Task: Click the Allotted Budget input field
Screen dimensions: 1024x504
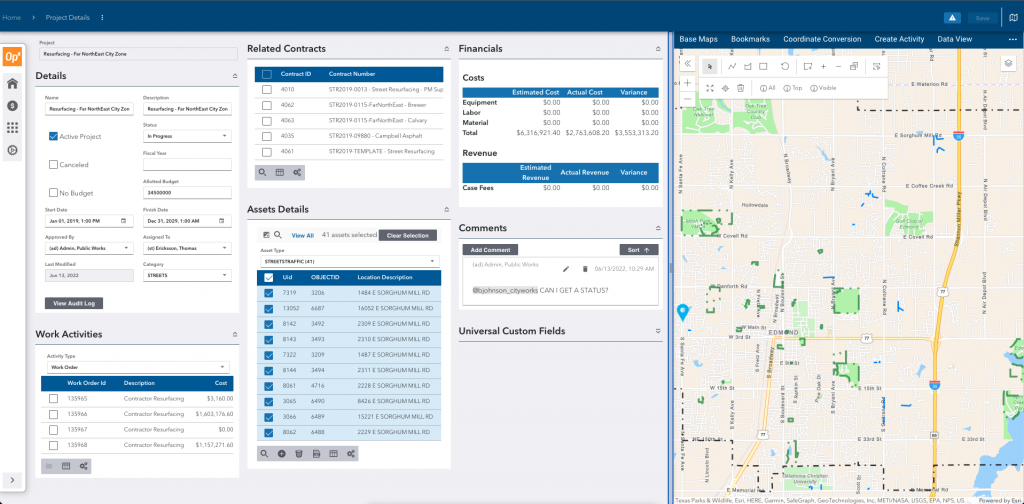Action: pos(187,192)
